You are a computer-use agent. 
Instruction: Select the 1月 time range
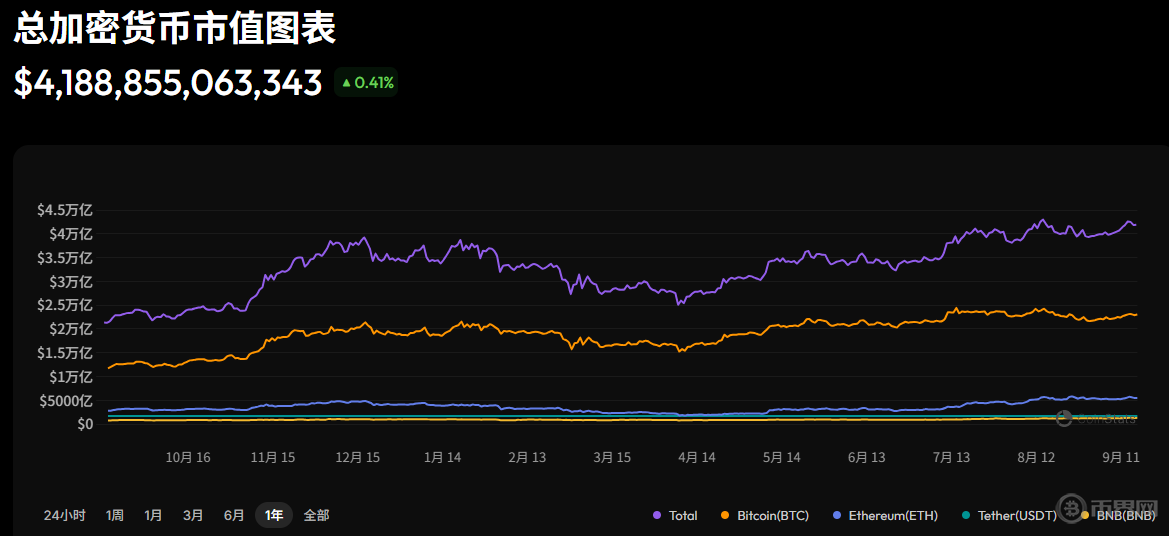coord(153,515)
